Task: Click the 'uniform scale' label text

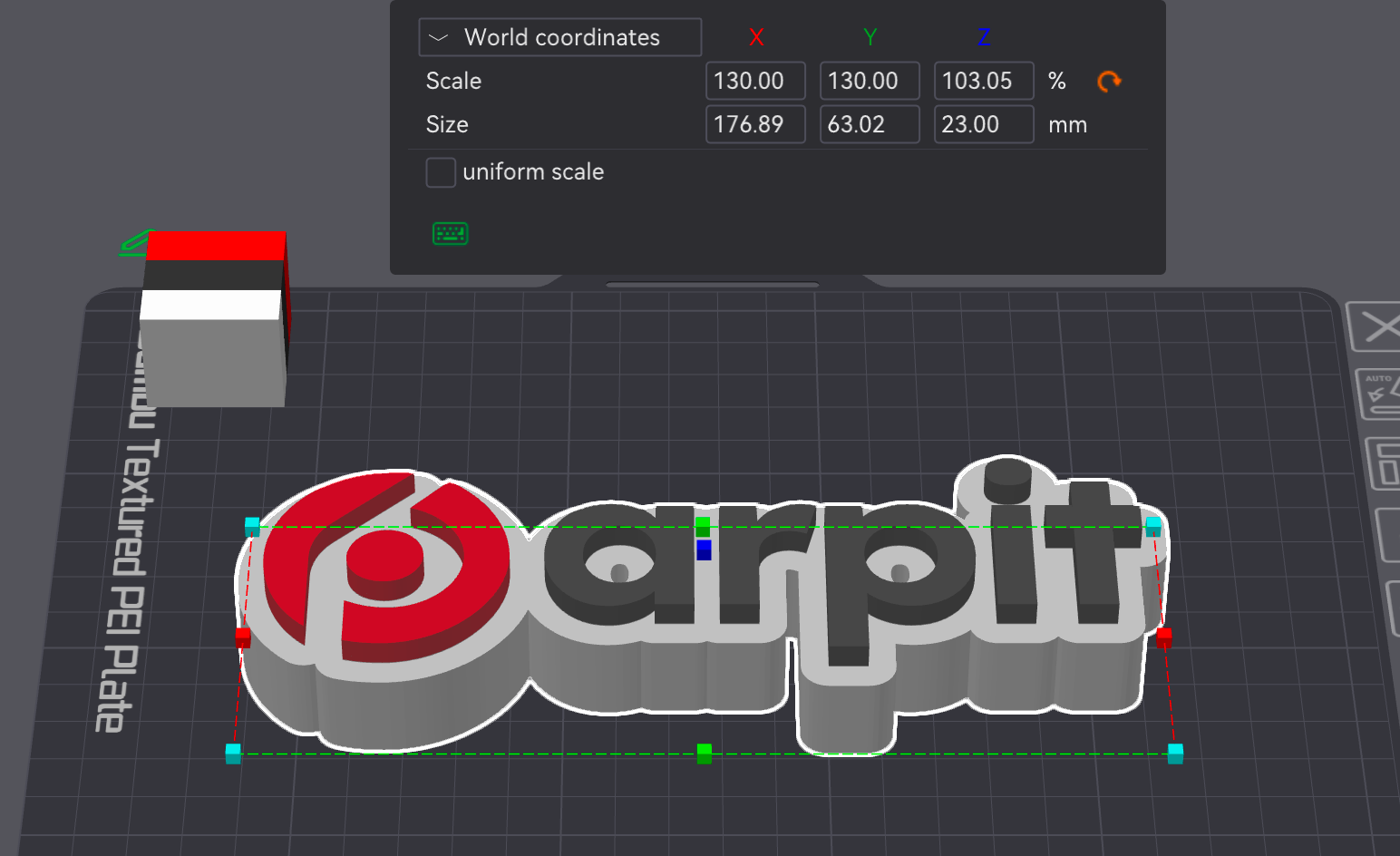Action: pyautogui.click(x=533, y=172)
